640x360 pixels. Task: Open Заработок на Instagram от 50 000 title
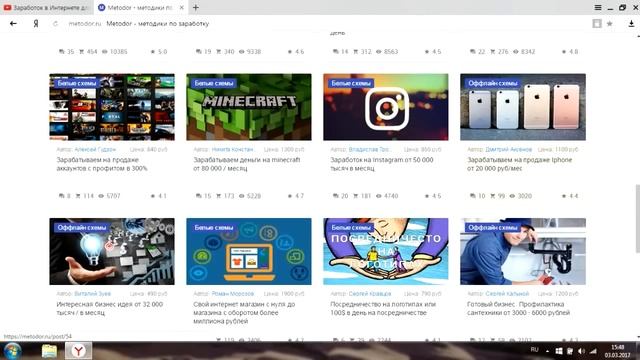pyautogui.click(x=382, y=164)
